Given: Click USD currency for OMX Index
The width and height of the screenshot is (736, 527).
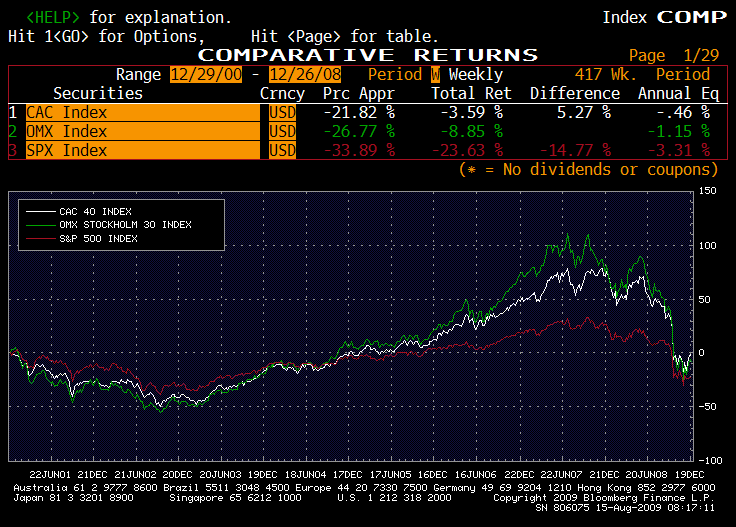Looking at the screenshot, I should (283, 131).
